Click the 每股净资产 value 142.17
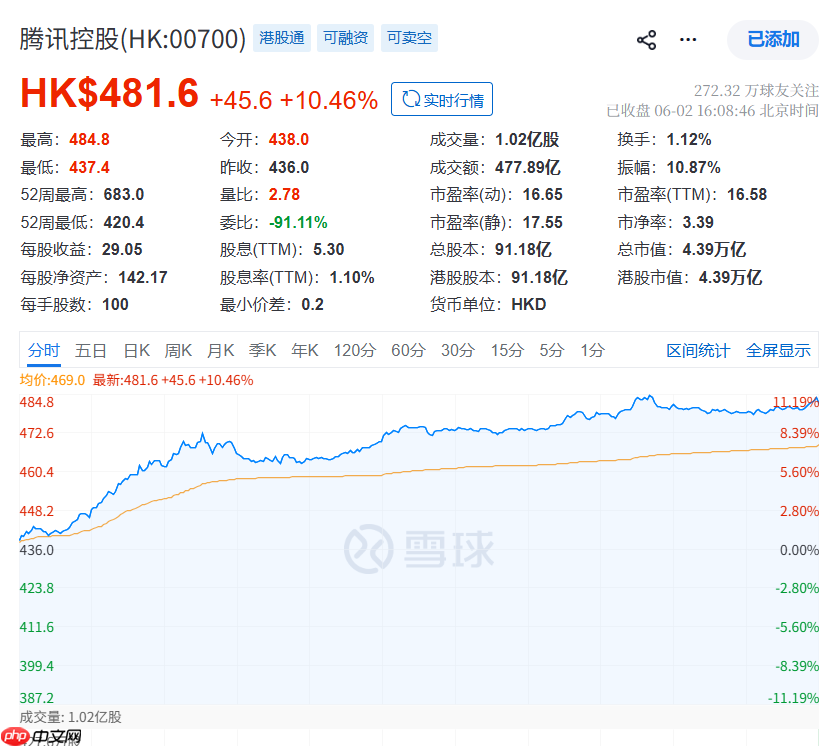 click(x=143, y=277)
